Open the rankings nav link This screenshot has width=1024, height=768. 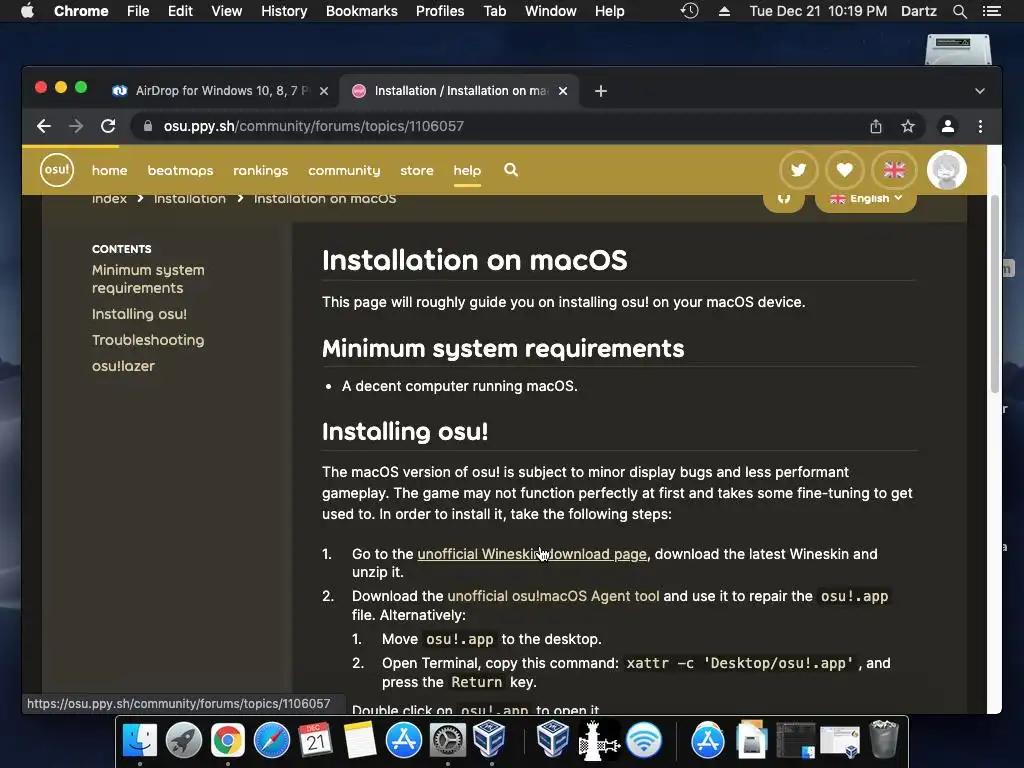coord(261,170)
